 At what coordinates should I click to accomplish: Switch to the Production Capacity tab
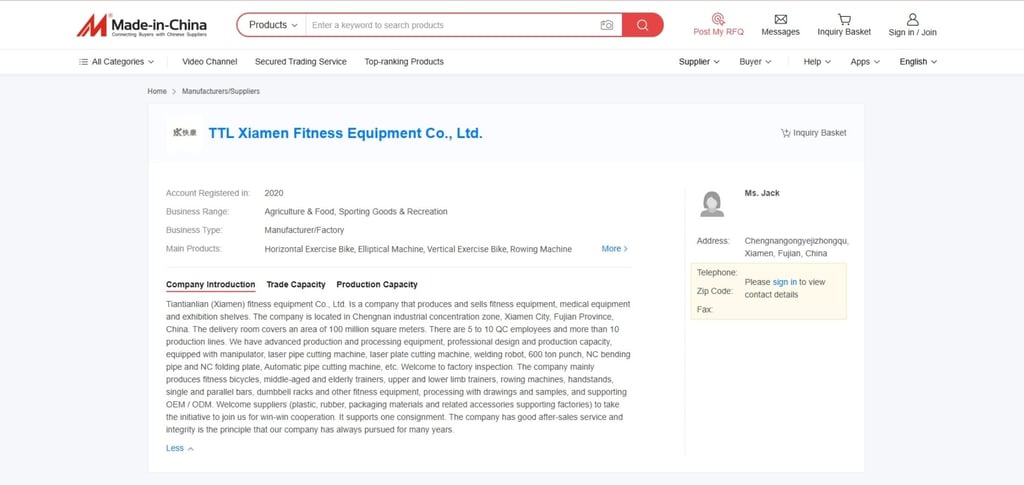[377, 285]
